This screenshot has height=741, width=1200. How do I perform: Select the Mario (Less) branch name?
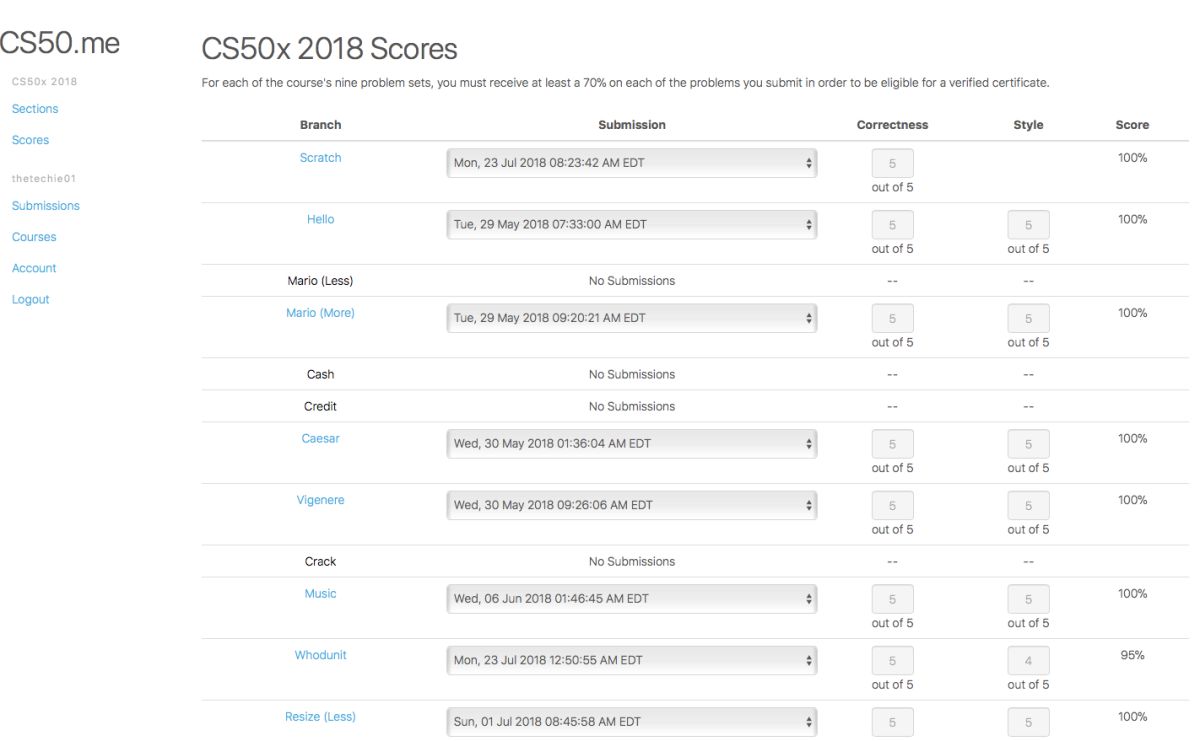coord(320,281)
